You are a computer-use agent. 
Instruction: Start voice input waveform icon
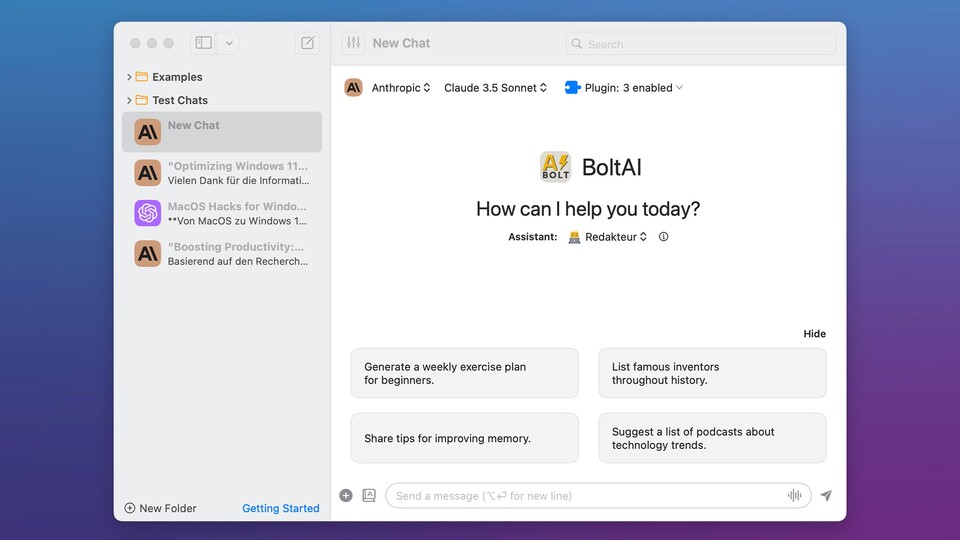(x=794, y=495)
